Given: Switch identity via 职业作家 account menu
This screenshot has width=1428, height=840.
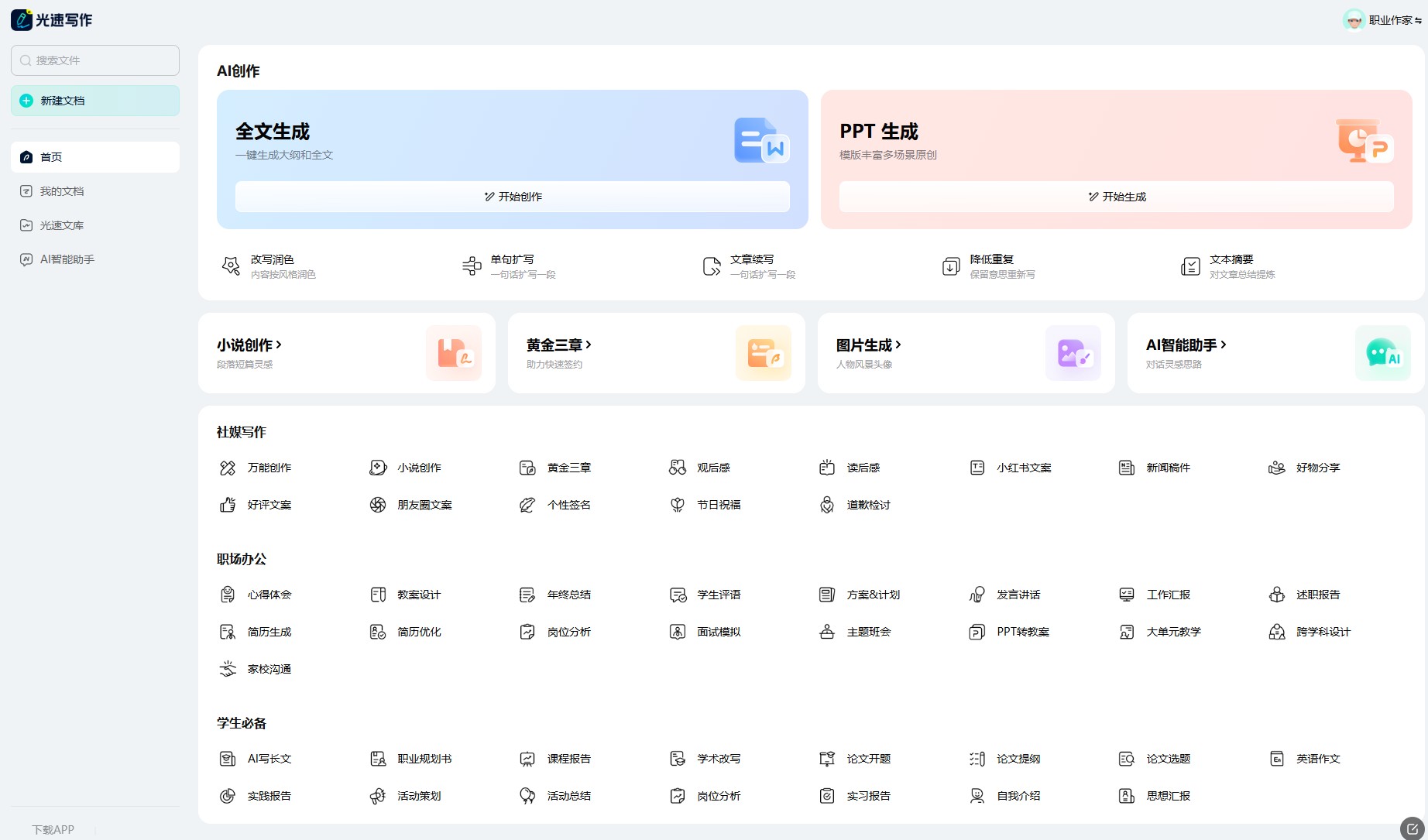Looking at the screenshot, I should (x=1383, y=20).
